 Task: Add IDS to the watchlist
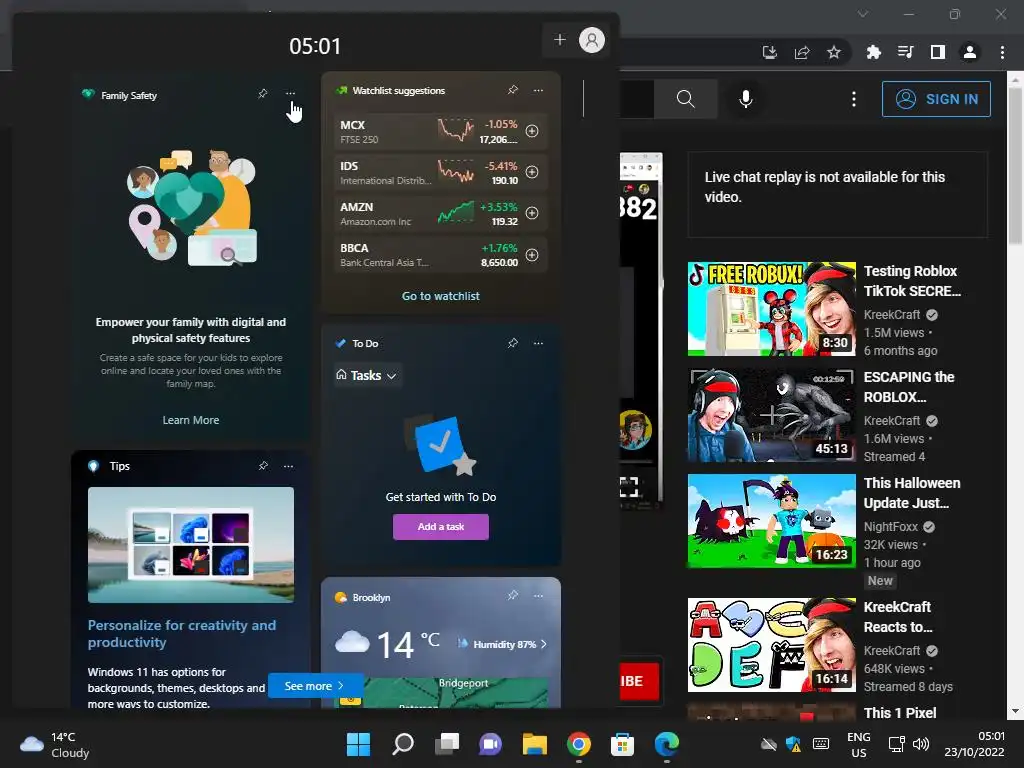532,172
